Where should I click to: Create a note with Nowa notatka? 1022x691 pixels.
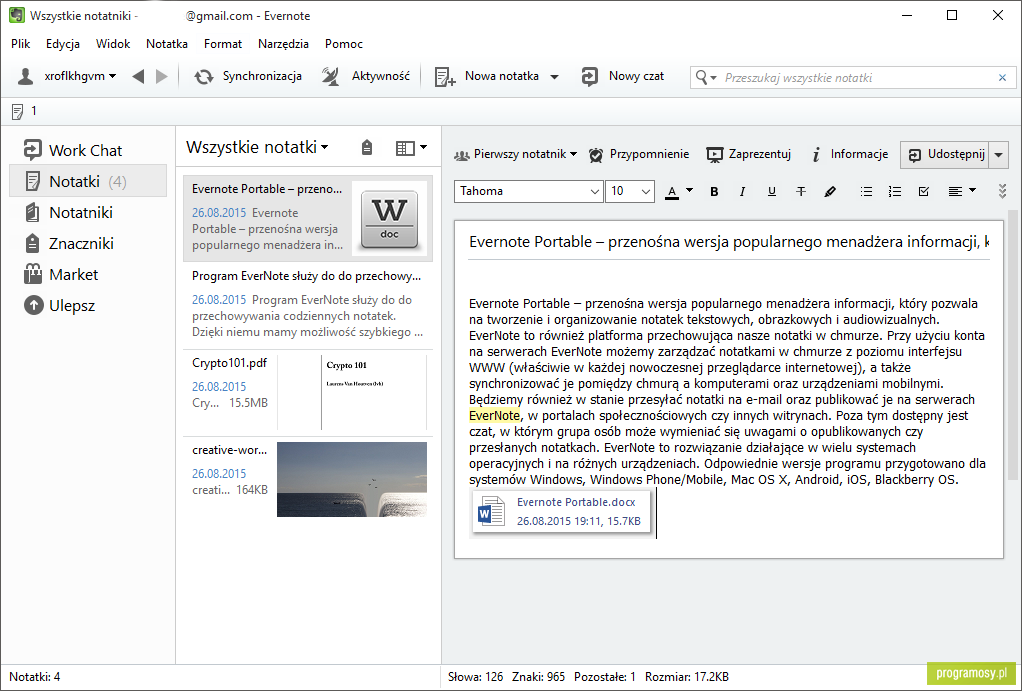(x=486, y=76)
